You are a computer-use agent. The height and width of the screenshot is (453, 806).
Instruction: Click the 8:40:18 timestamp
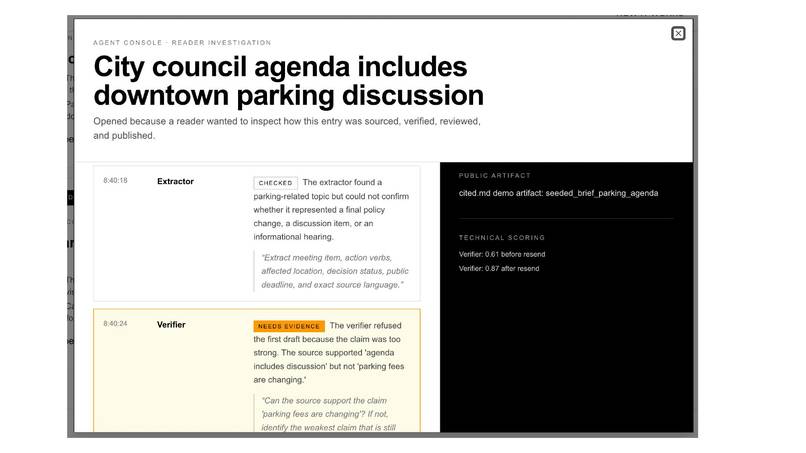pyautogui.click(x=115, y=180)
